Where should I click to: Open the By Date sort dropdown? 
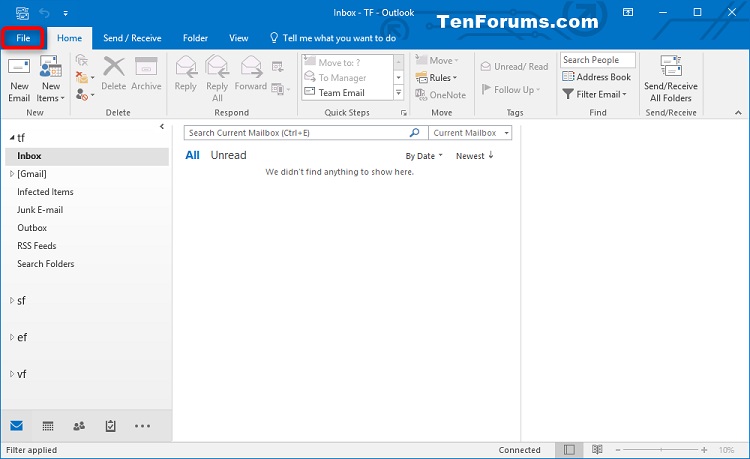(424, 156)
